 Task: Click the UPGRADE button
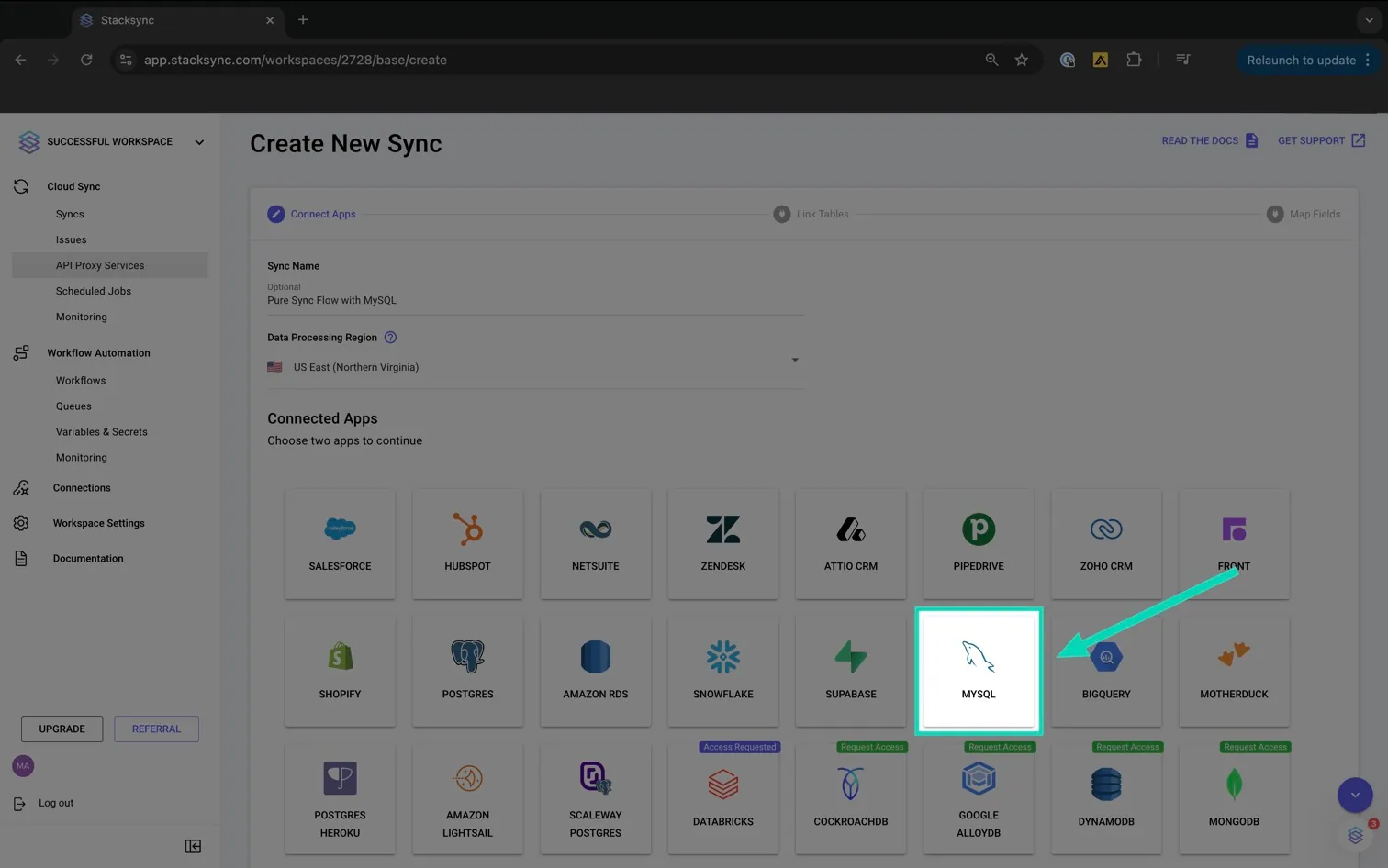(62, 729)
